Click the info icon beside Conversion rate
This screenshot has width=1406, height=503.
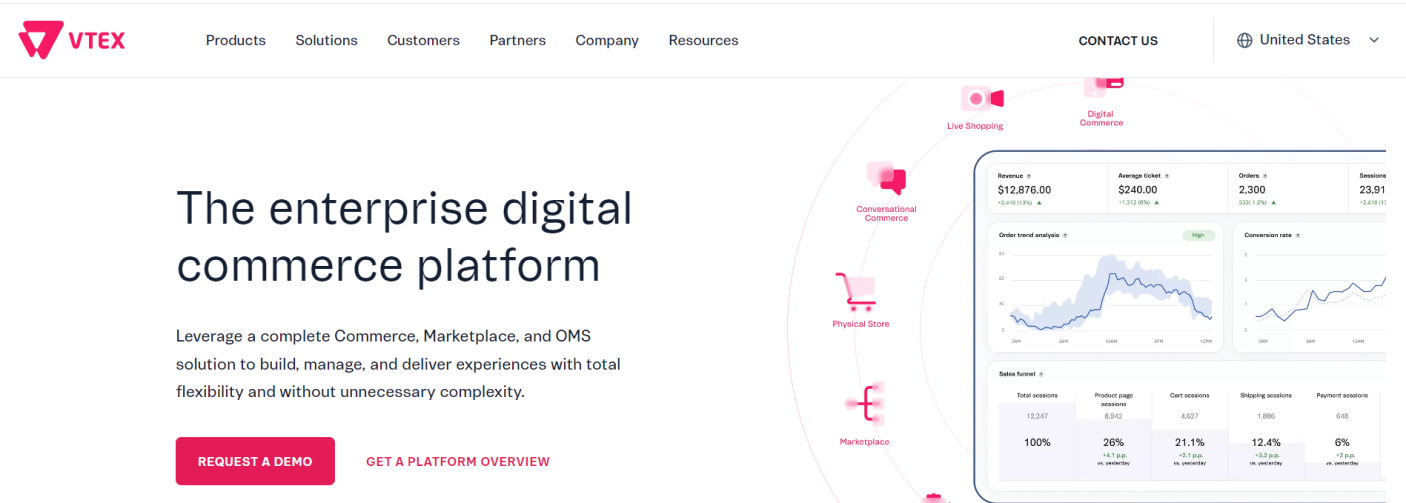(1297, 236)
